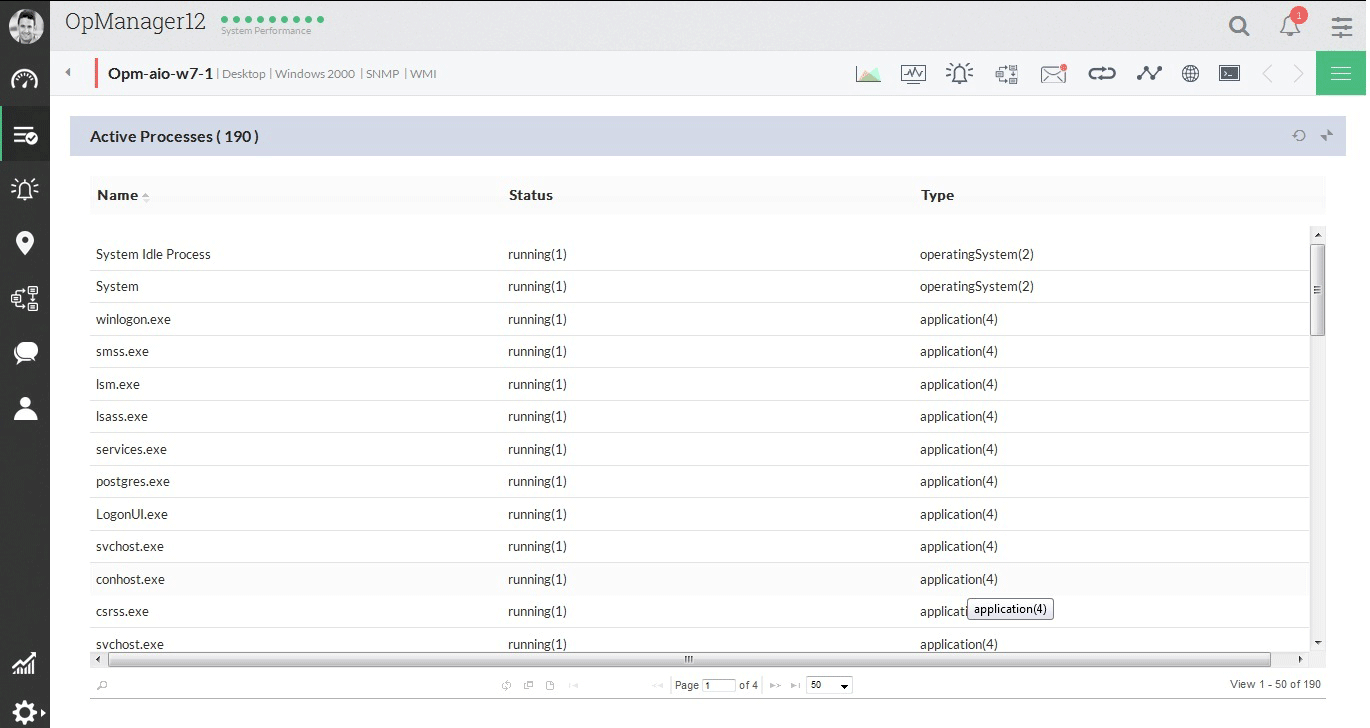Open the workflow icon in device toolbar

click(x=1006, y=73)
